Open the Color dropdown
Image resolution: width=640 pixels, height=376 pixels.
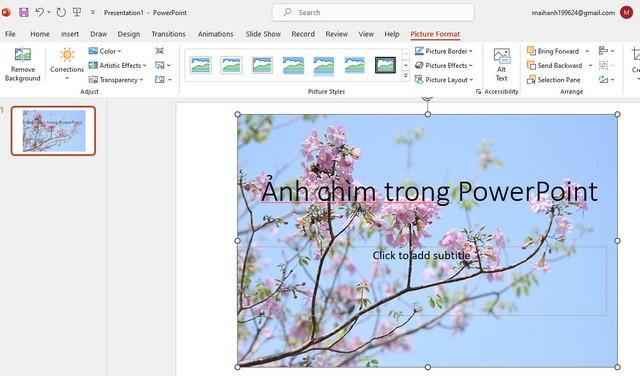click(105, 51)
